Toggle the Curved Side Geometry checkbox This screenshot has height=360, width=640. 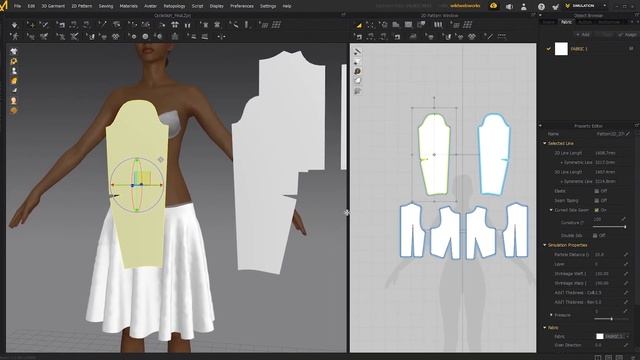[x=597, y=210]
